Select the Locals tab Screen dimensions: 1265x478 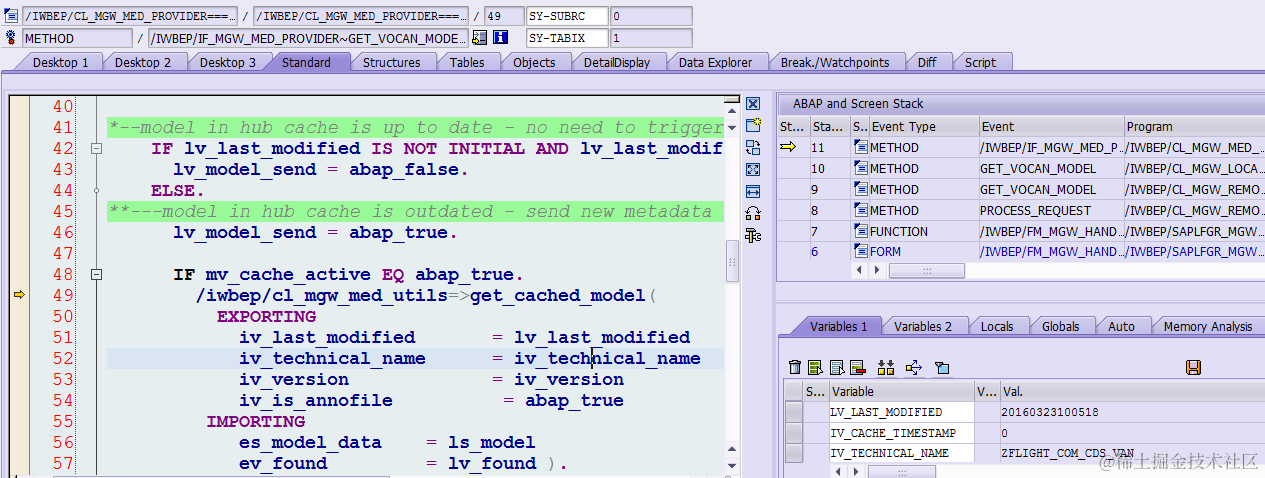coord(996,326)
